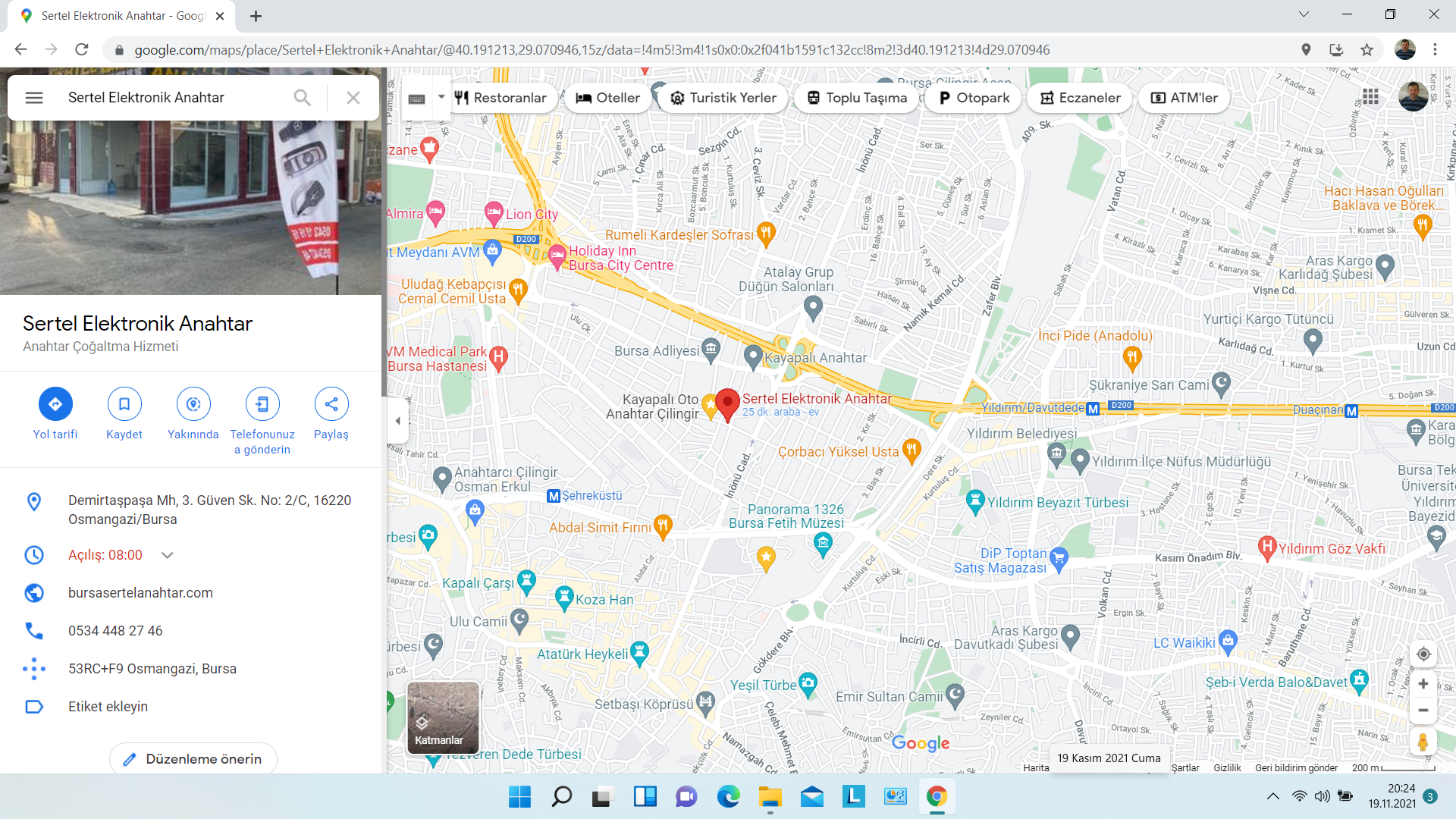Select the Restoranlar category chip
Viewport: 1456px width, 819px height.
(x=500, y=98)
